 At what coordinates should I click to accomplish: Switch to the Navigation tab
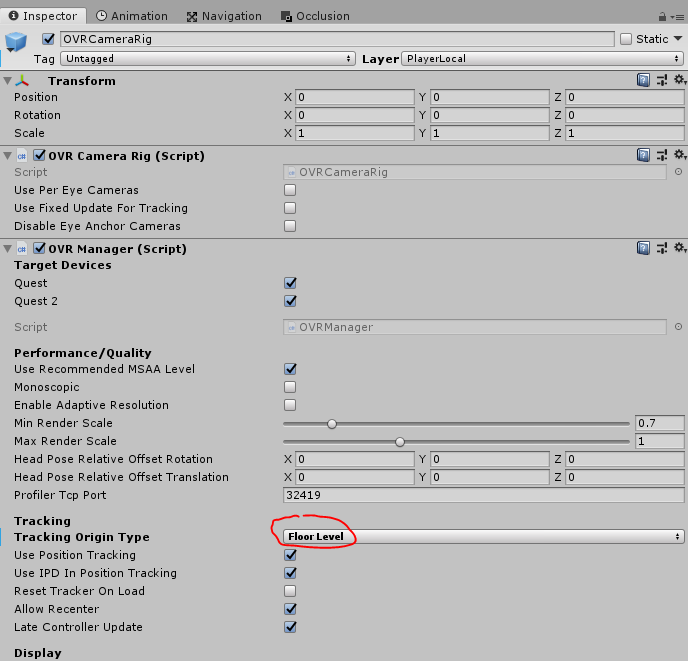224,16
